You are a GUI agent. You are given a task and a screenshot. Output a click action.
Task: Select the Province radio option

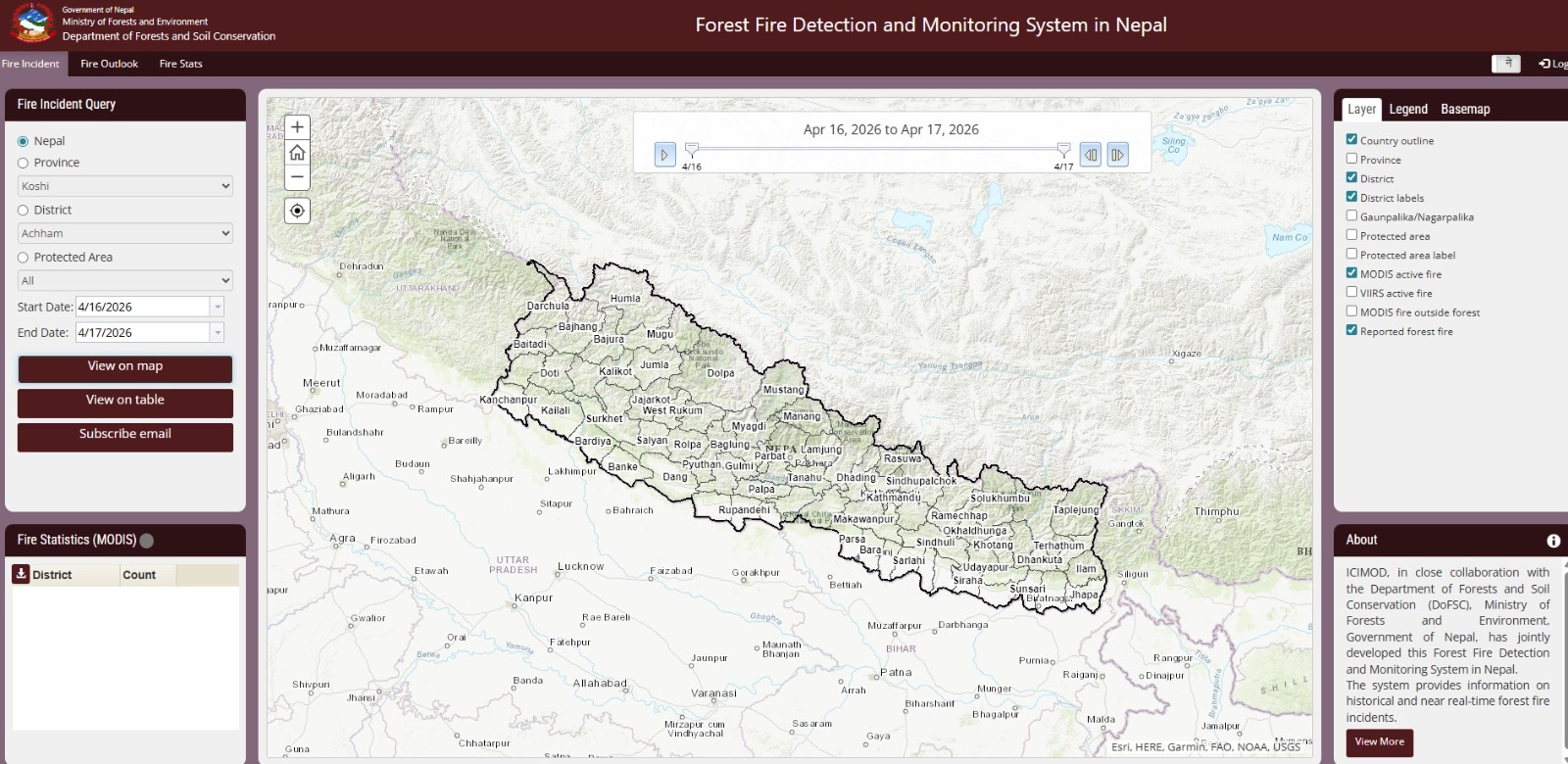coord(24,163)
